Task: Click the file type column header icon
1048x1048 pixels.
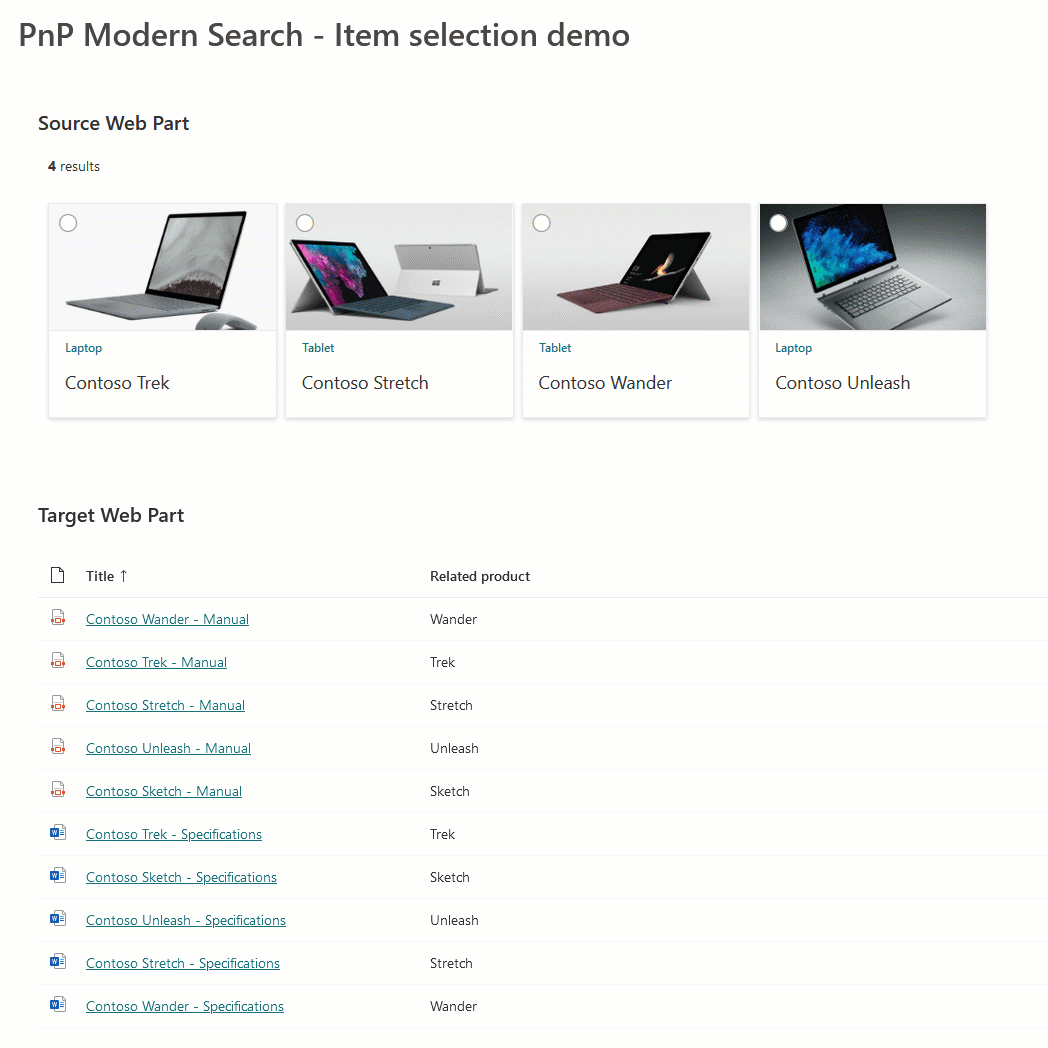Action: click(57, 575)
